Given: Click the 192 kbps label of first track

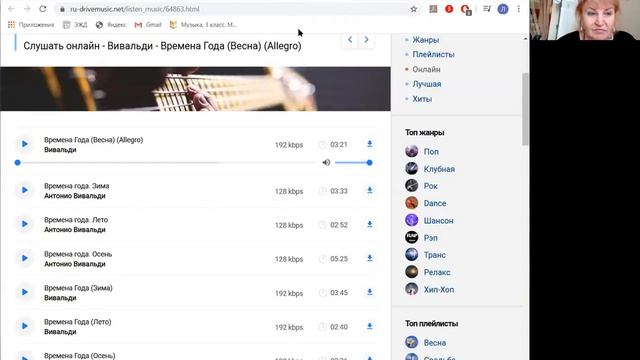Looking at the screenshot, I should click(x=289, y=145).
